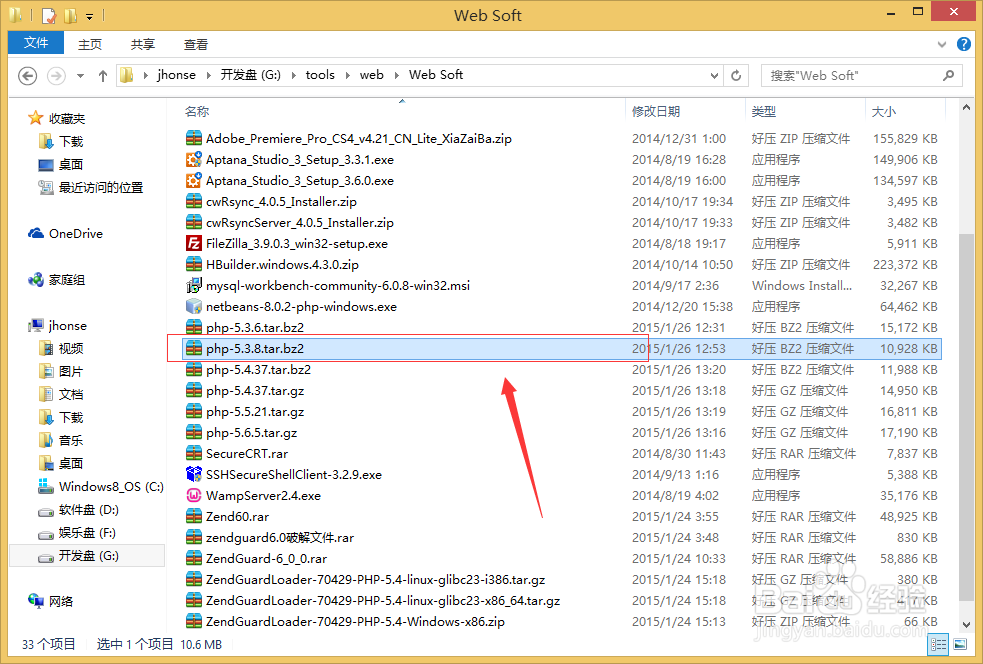Switch to the 查看 View tab

[x=196, y=45]
